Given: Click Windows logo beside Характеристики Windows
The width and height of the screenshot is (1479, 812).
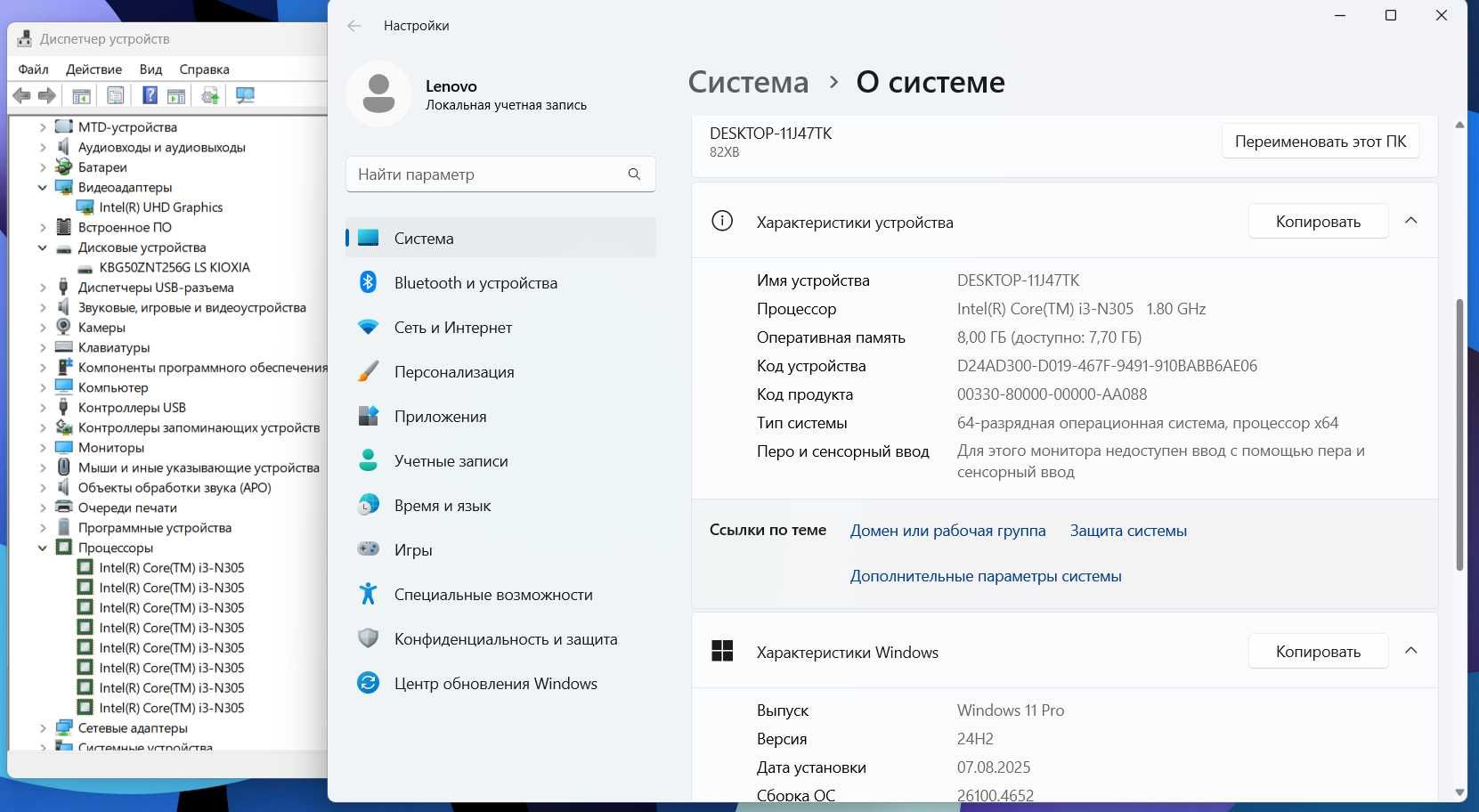Looking at the screenshot, I should pyautogui.click(x=722, y=651).
